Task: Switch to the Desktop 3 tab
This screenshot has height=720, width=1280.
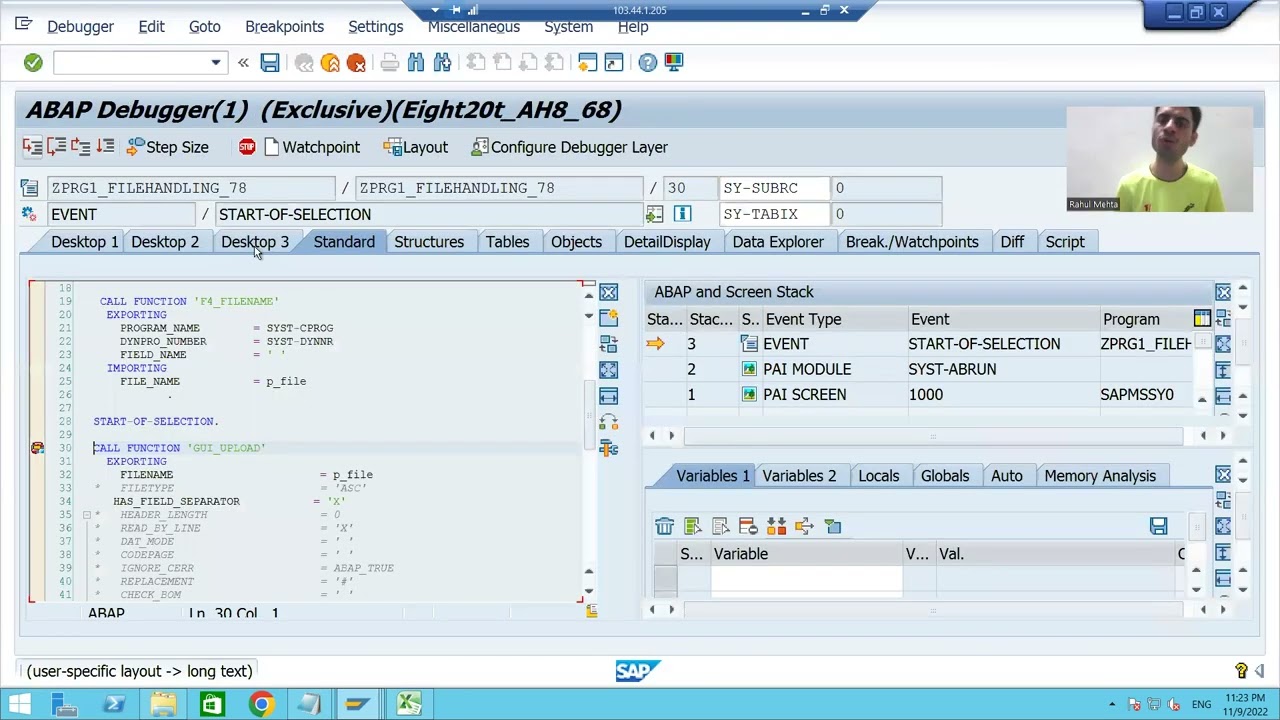Action: (x=255, y=242)
